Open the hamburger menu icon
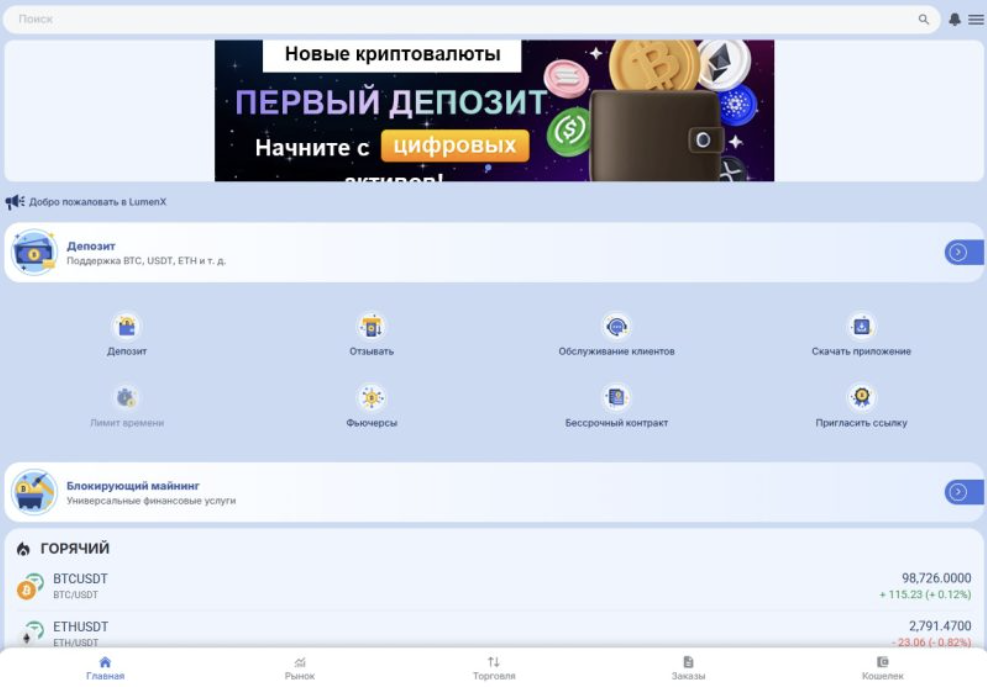 point(976,20)
